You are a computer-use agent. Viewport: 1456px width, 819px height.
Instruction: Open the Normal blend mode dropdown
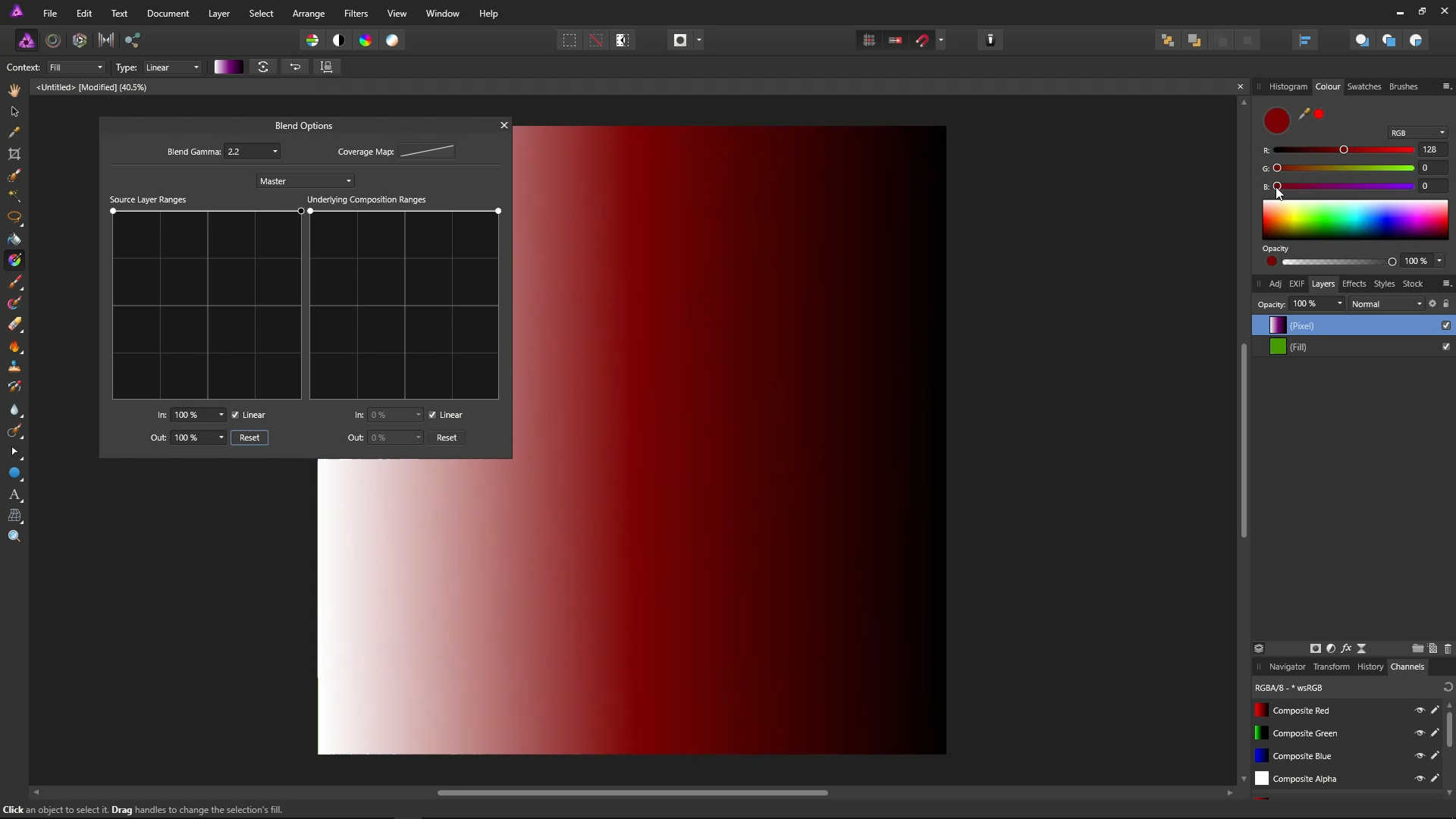(x=1387, y=304)
